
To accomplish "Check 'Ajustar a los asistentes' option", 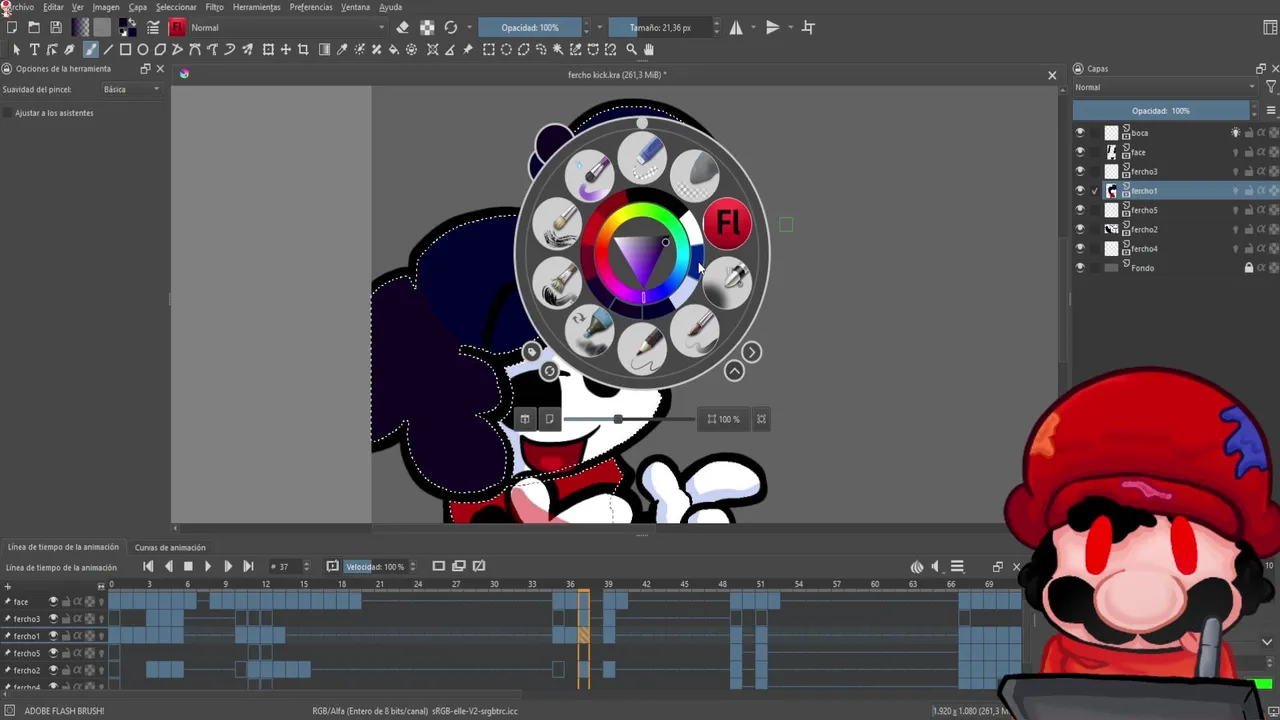I will coord(8,113).
